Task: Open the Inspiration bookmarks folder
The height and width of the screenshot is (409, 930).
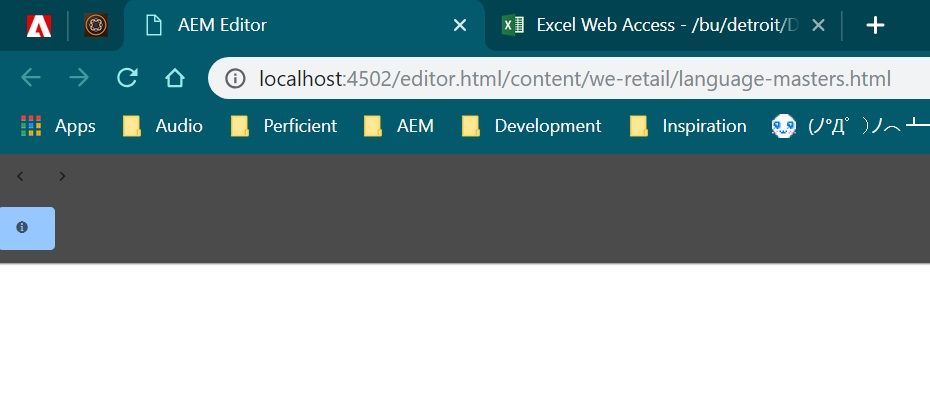Action: click(x=688, y=126)
